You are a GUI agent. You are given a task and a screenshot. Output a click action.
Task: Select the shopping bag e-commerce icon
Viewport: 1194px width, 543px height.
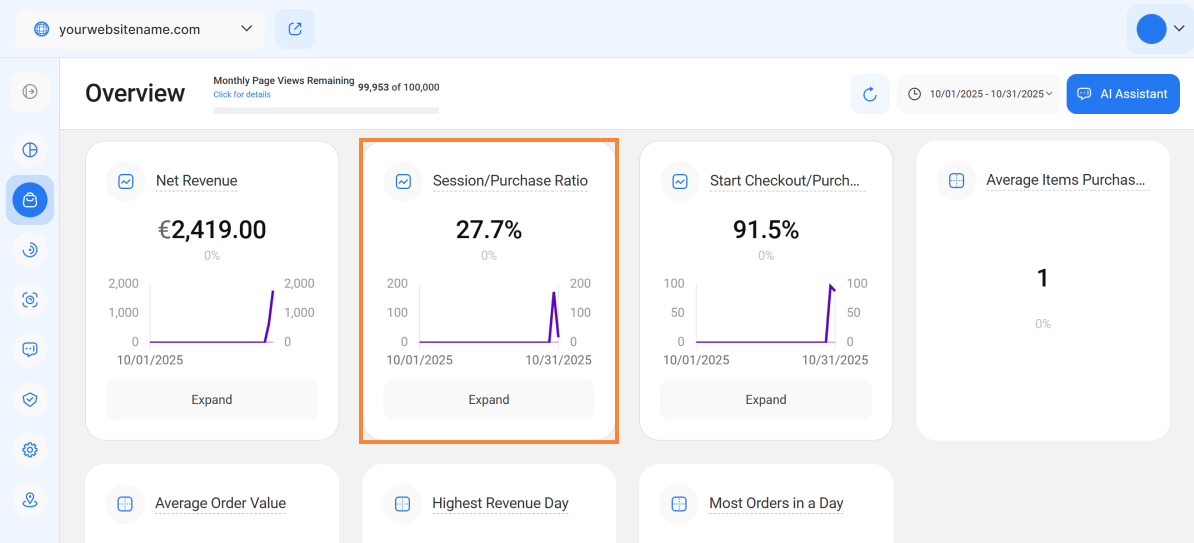pos(30,200)
